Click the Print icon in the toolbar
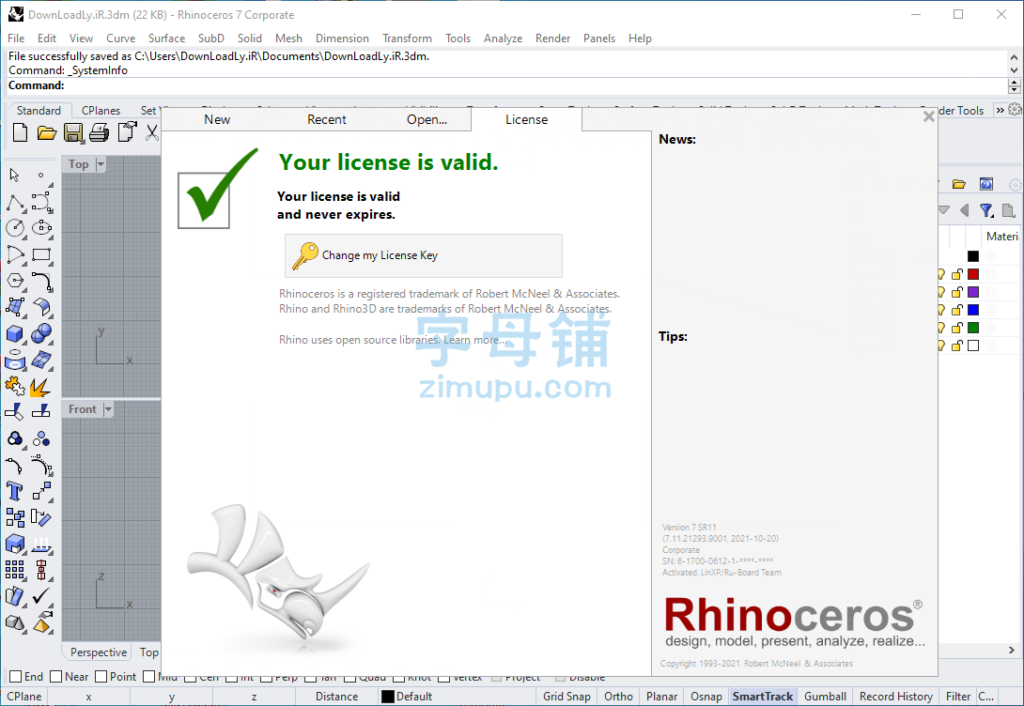 [99, 133]
